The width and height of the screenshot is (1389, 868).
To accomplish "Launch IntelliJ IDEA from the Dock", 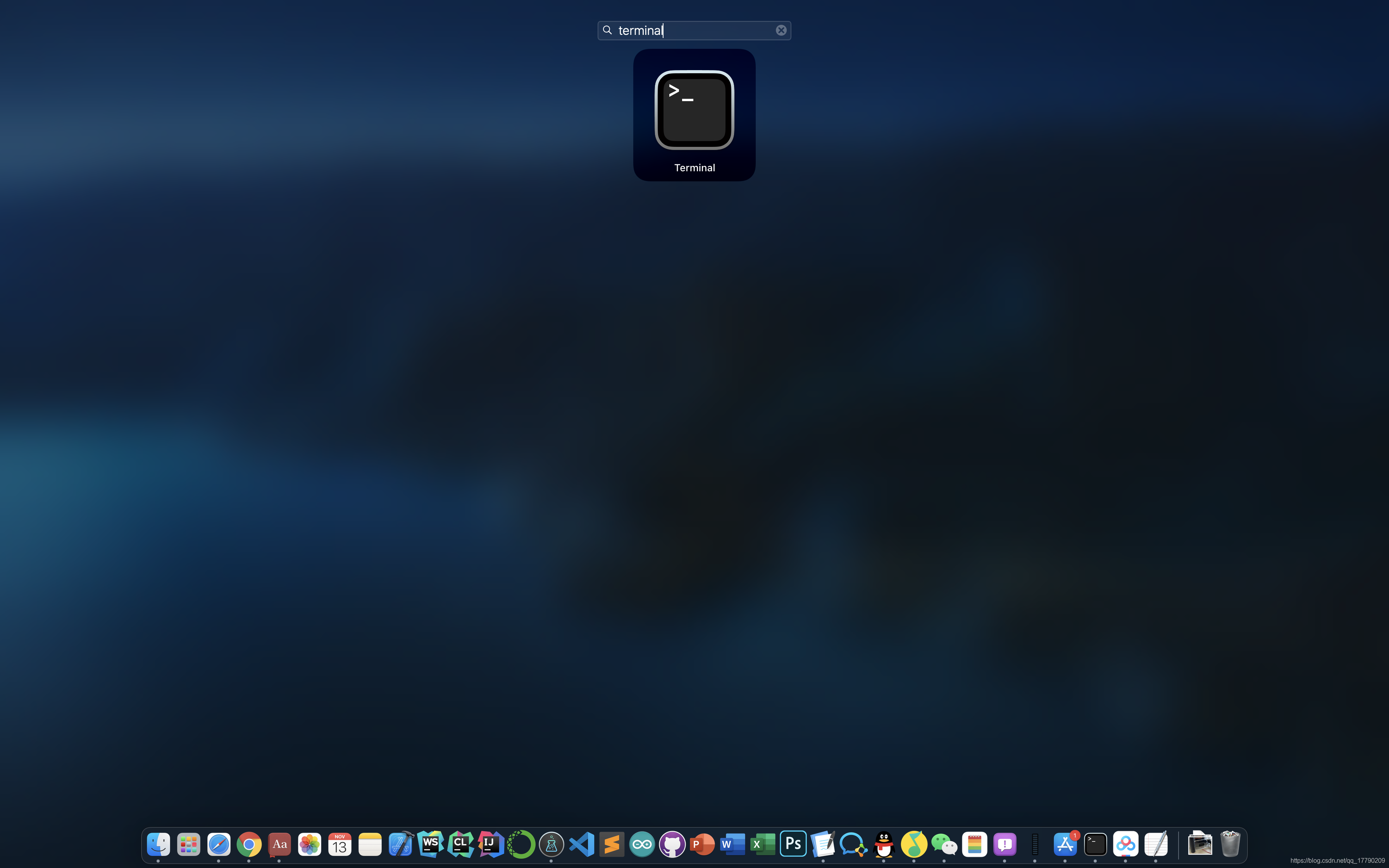I will [491, 844].
